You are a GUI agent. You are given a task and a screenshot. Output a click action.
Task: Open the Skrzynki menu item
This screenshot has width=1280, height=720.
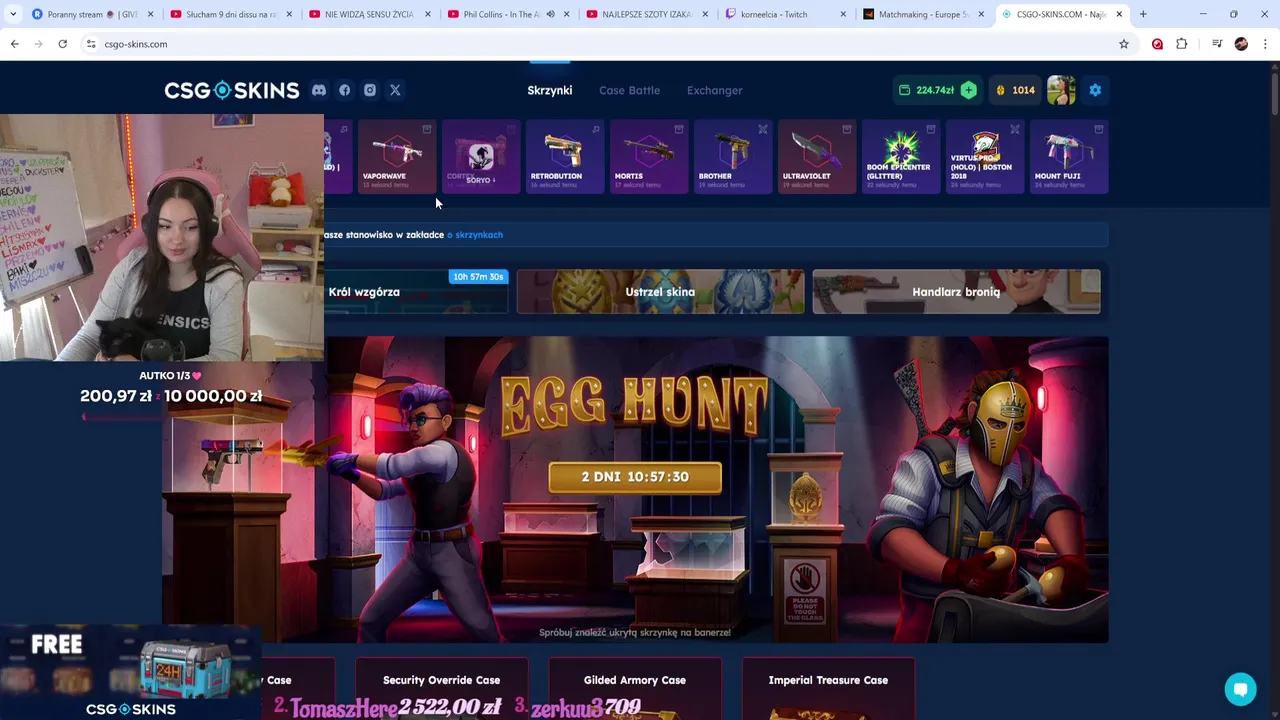[550, 90]
